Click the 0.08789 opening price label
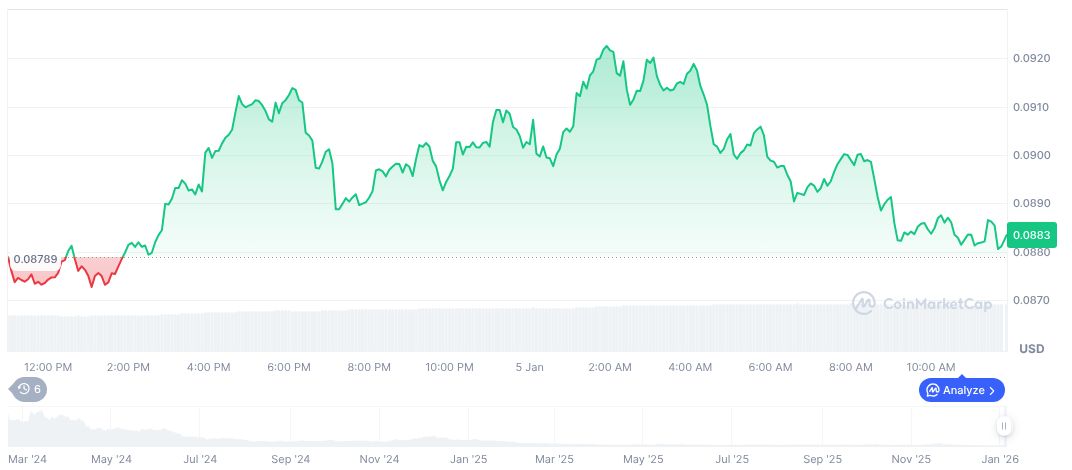The image size is (1072, 470). [33, 260]
